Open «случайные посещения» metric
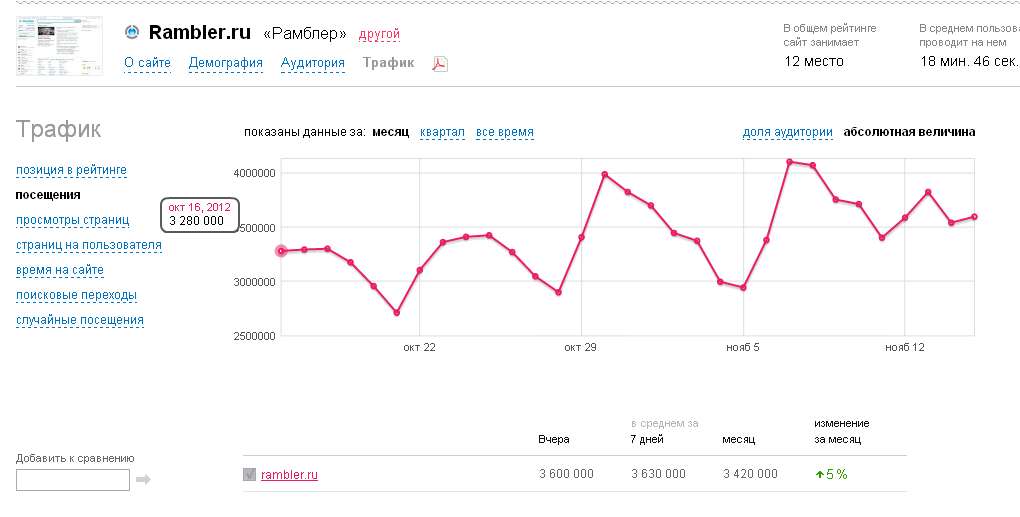The image size is (1020, 517). click(x=80, y=320)
